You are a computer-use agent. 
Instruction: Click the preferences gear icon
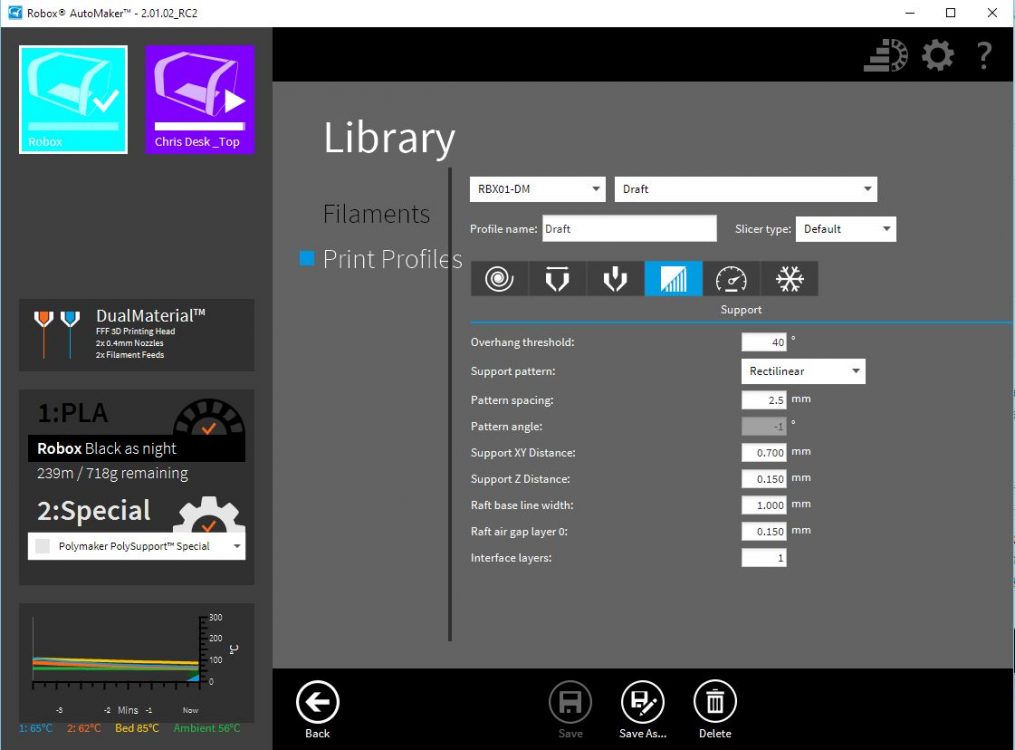point(937,56)
